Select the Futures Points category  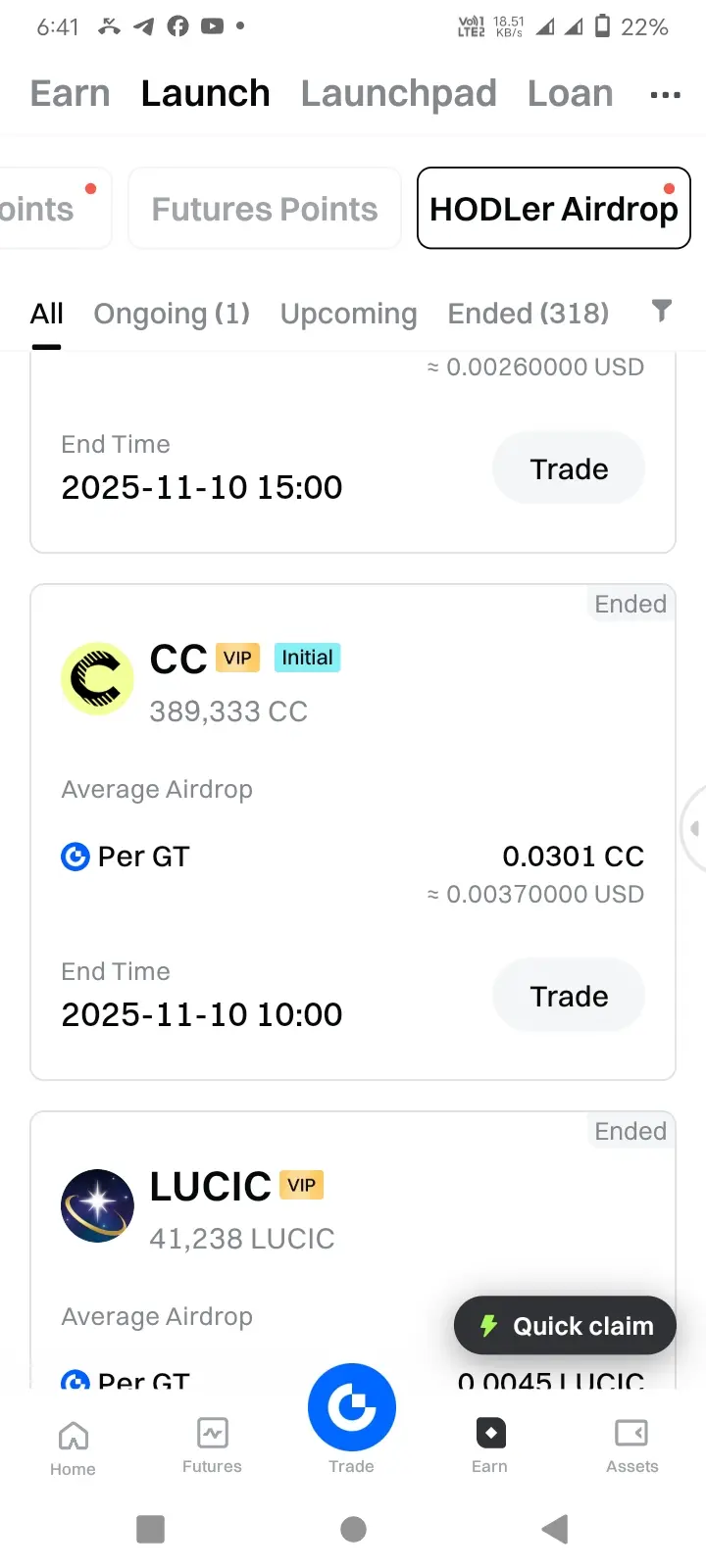265,209
